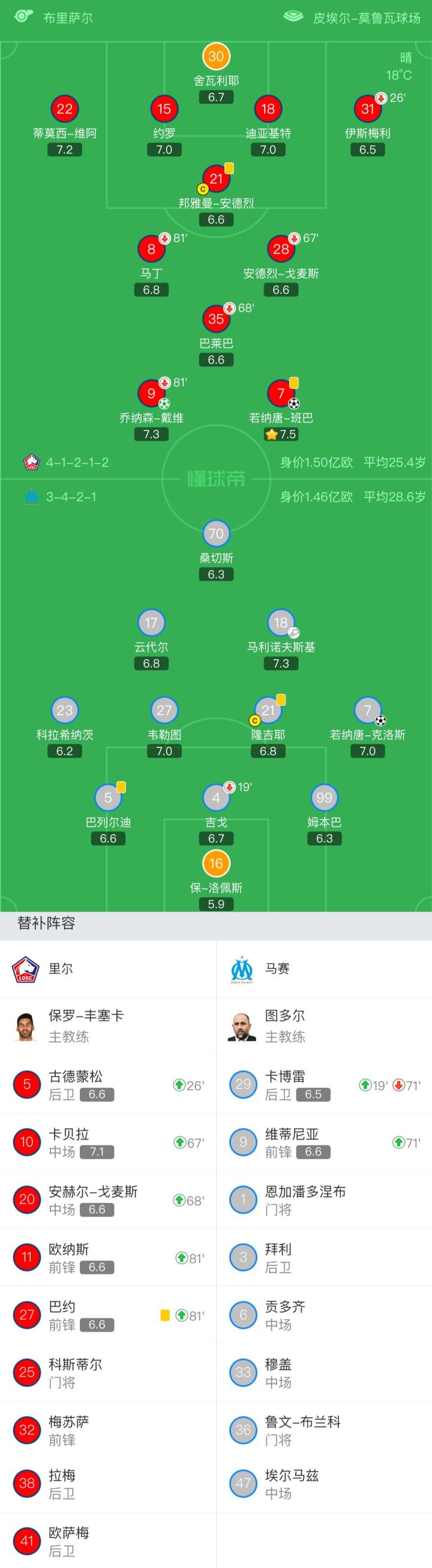Screen dimensions: 432x1568
Task: Open substitute 卡贝拉 player row
Action: [108, 1142]
